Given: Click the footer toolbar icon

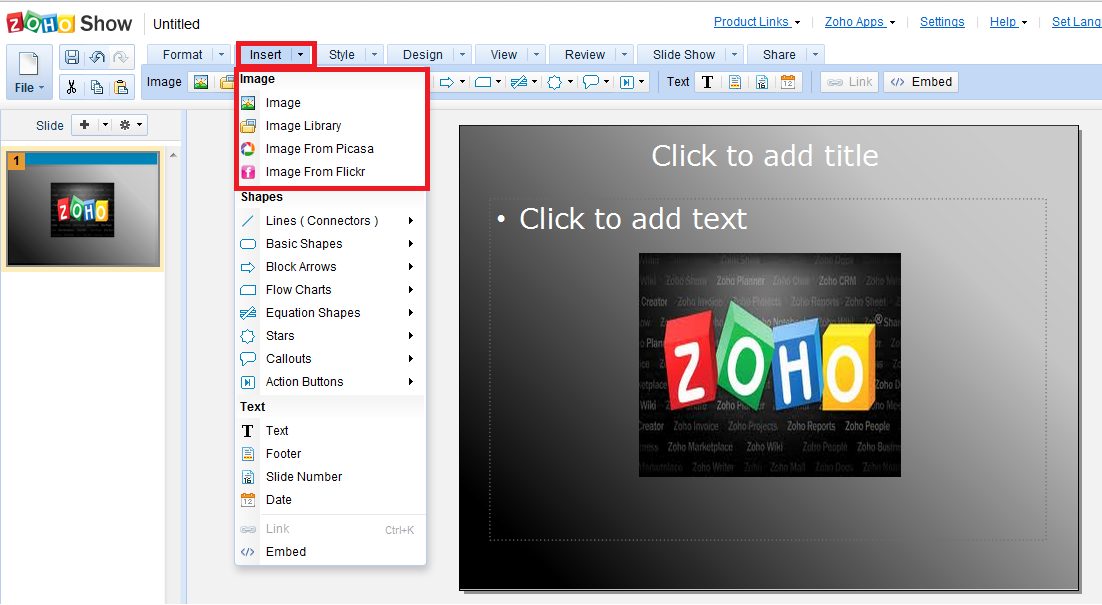Looking at the screenshot, I should [735, 82].
